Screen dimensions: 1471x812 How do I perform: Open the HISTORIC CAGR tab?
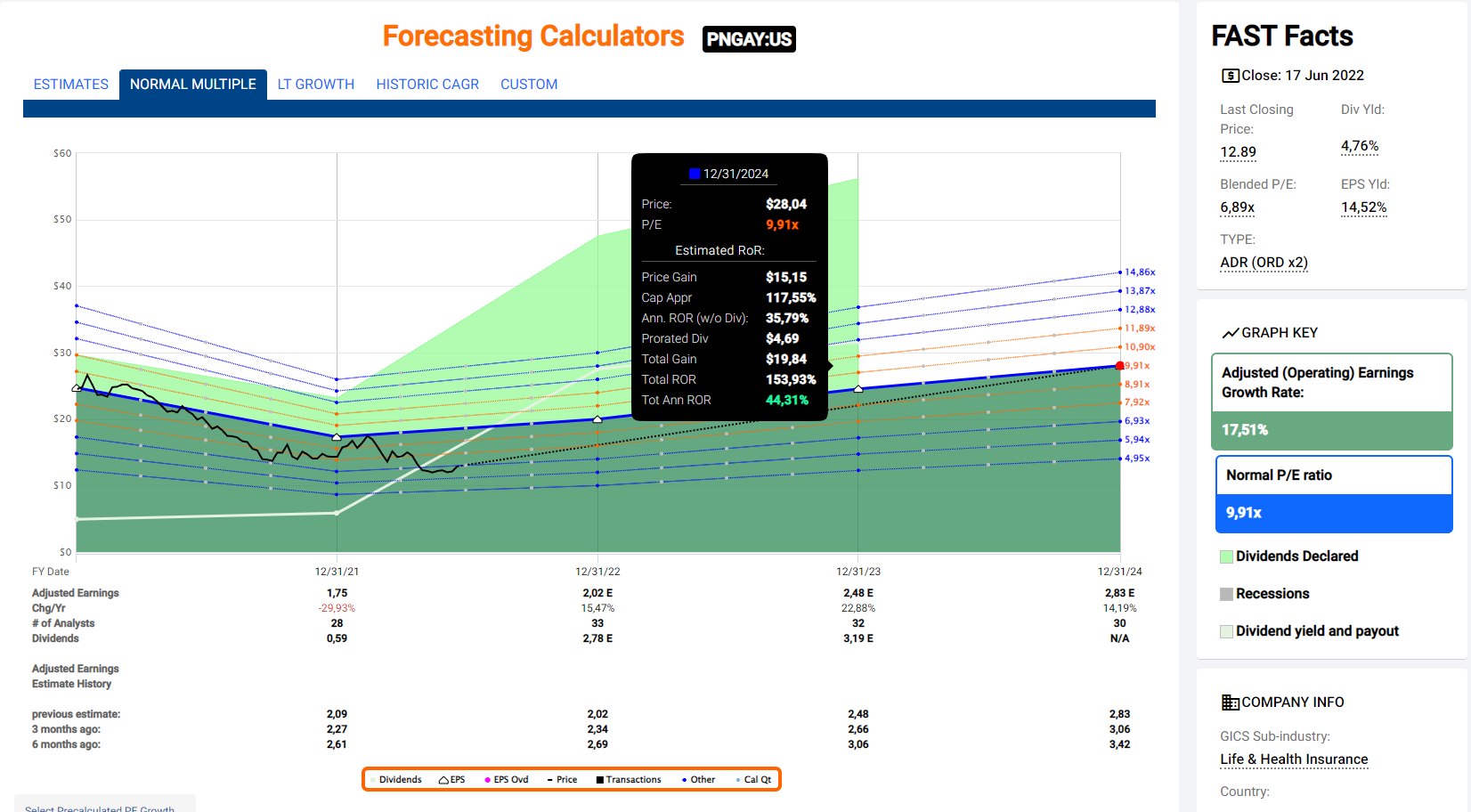[427, 85]
